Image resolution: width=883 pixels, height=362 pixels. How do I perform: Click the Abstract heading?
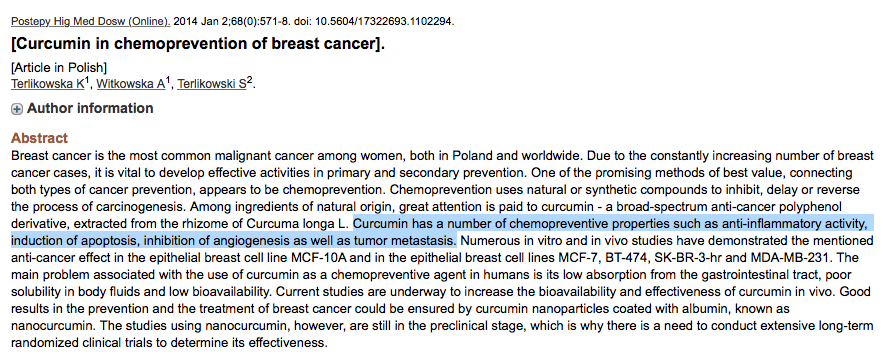click(x=39, y=138)
